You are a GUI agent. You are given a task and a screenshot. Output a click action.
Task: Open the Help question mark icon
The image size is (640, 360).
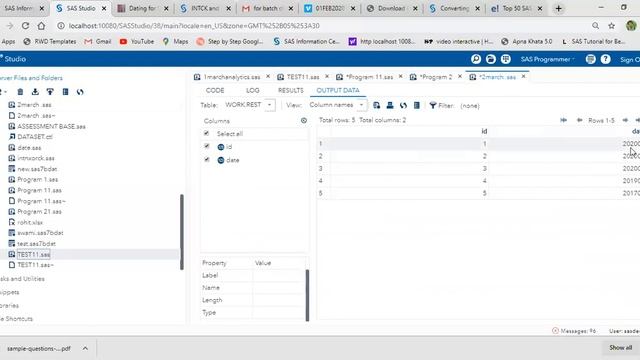[605, 59]
